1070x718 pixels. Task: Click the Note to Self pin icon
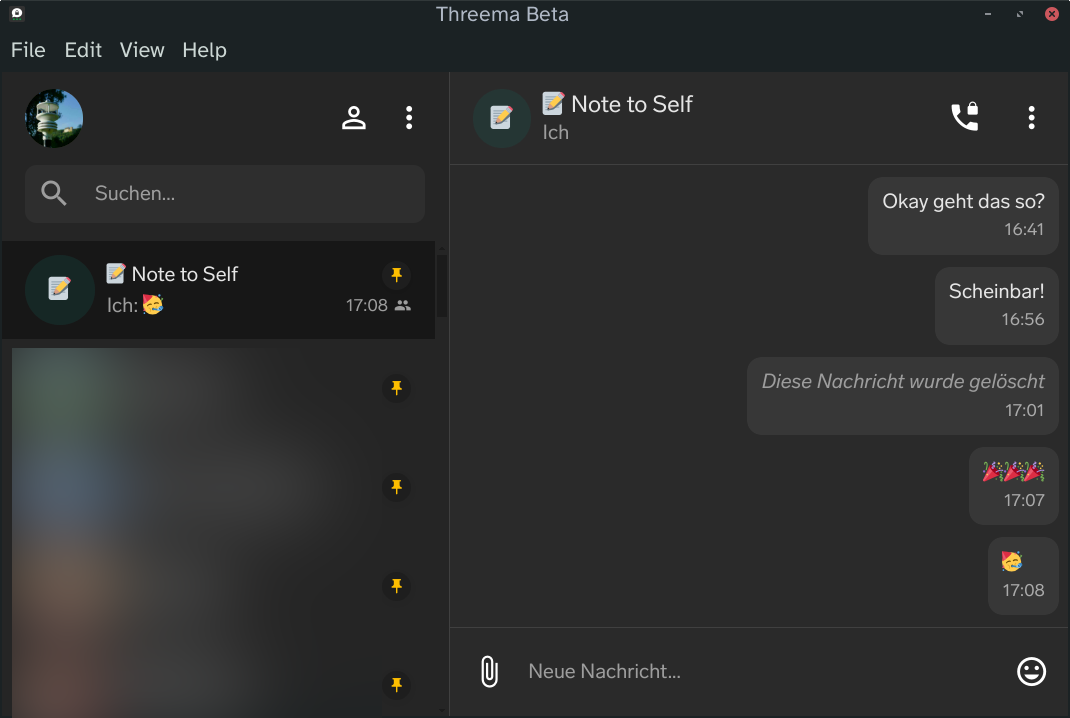[397, 275]
